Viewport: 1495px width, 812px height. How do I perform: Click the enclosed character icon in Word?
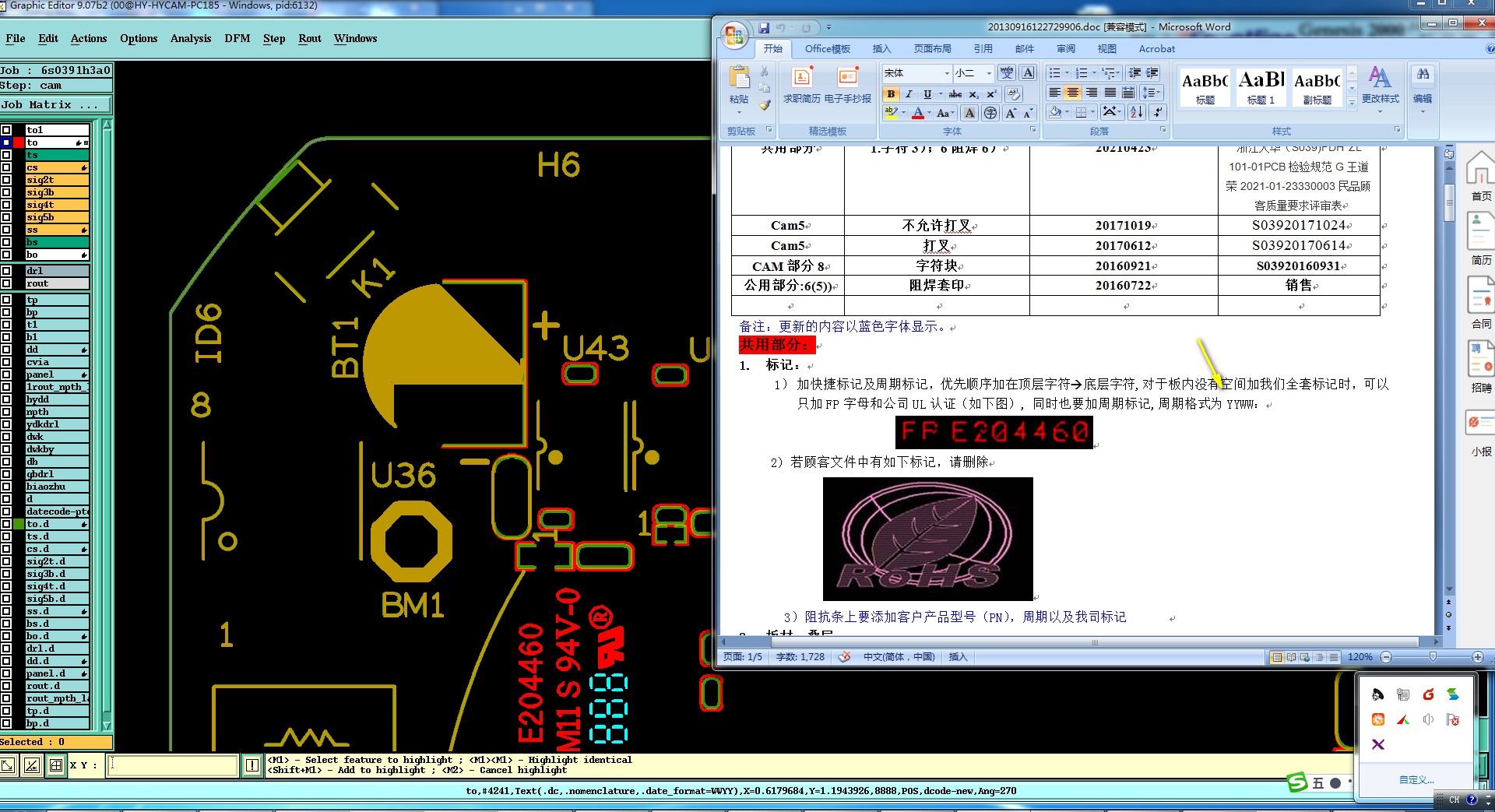(x=990, y=113)
